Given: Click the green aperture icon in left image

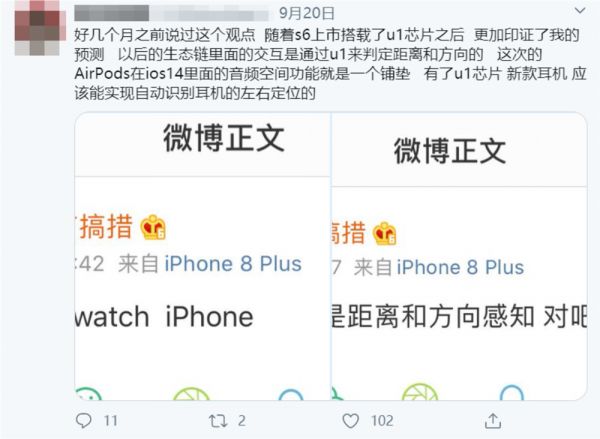Looking at the screenshot, I should pyautogui.click(x=191, y=393).
